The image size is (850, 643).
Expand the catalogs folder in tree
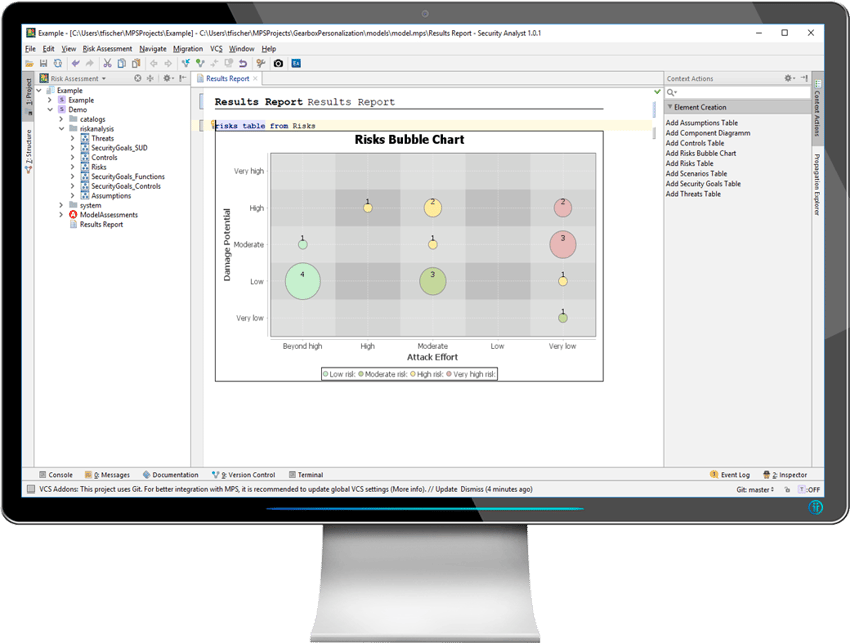pyautogui.click(x=61, y=119)
